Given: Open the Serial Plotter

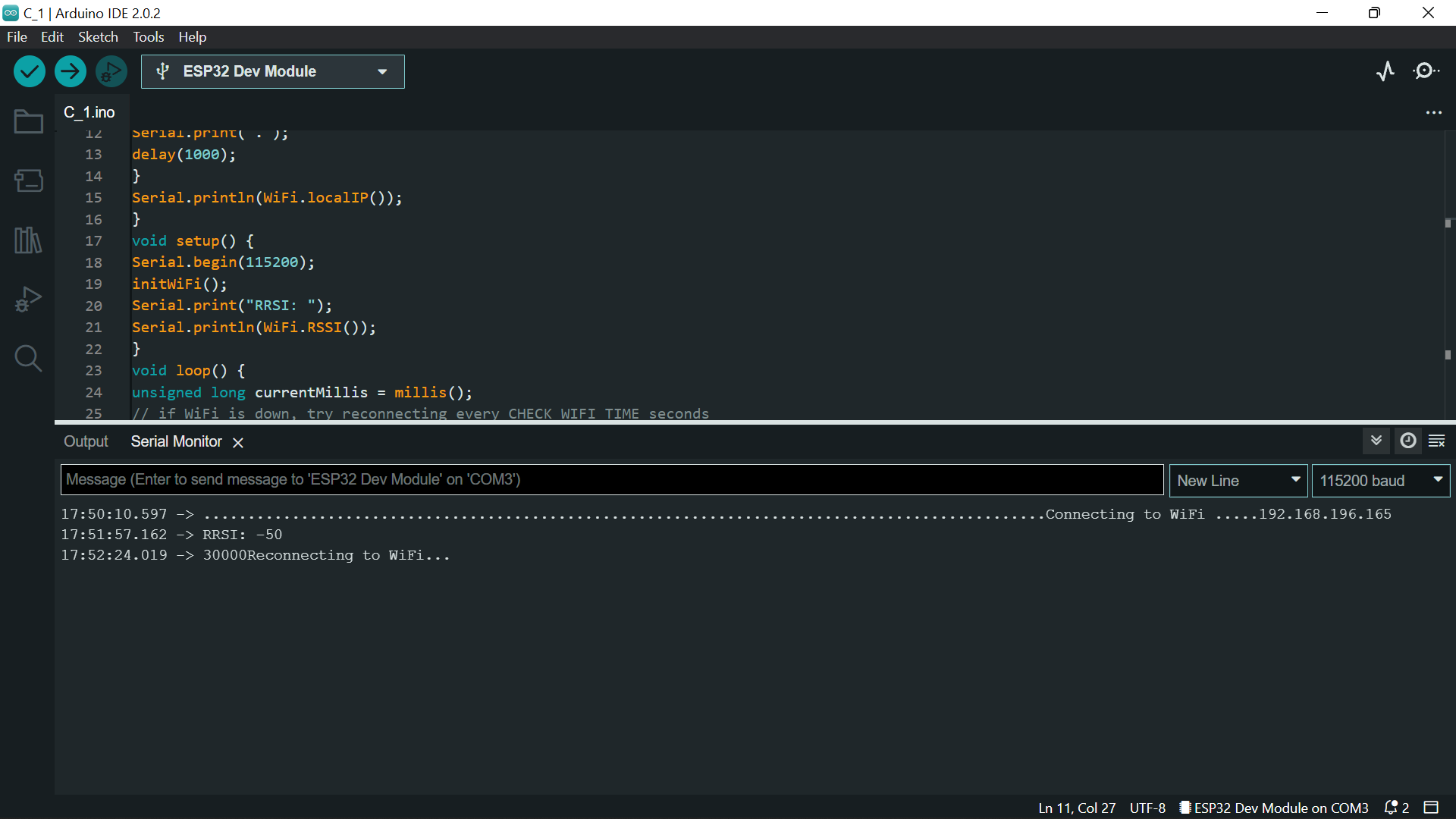Looking at the screenshot, I should click(x=1385, y=71).
